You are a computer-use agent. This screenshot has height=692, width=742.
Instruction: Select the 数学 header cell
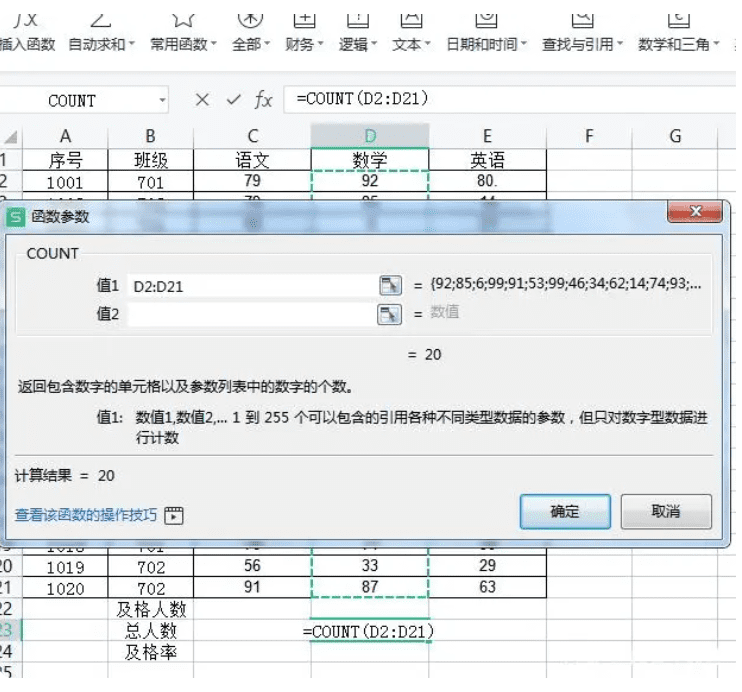click(370, 160)
